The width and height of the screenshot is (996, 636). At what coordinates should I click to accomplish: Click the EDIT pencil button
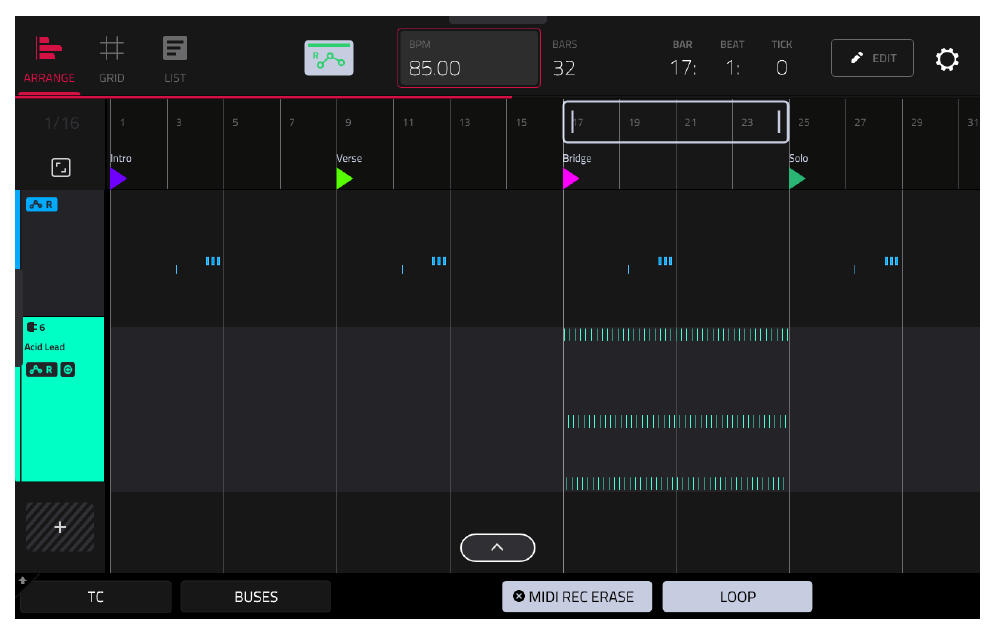click(x=872, y=58)
